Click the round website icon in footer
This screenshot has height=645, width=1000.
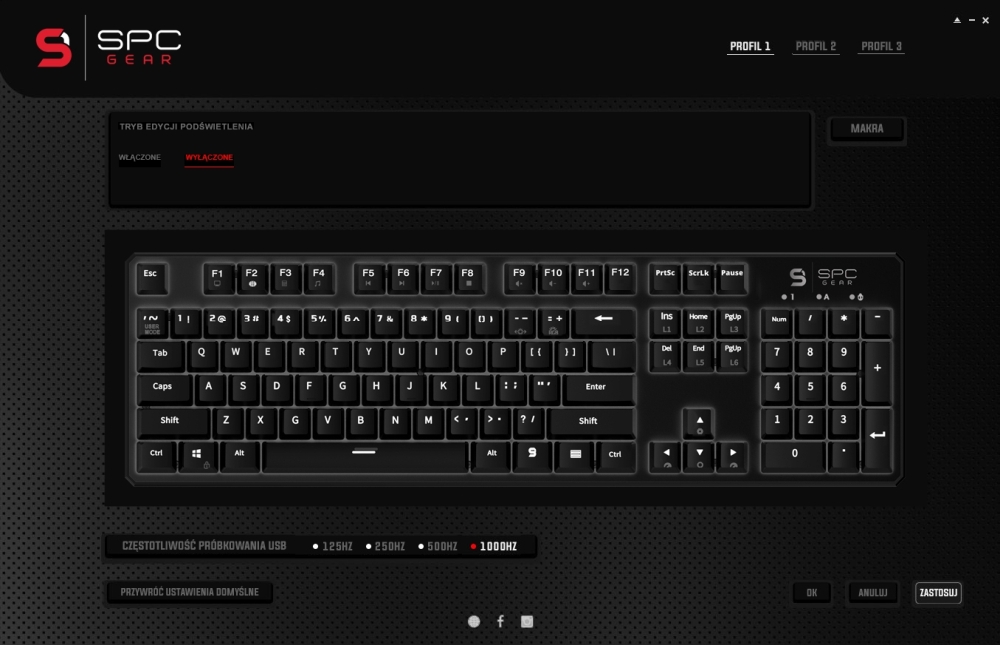coord(474,621)
